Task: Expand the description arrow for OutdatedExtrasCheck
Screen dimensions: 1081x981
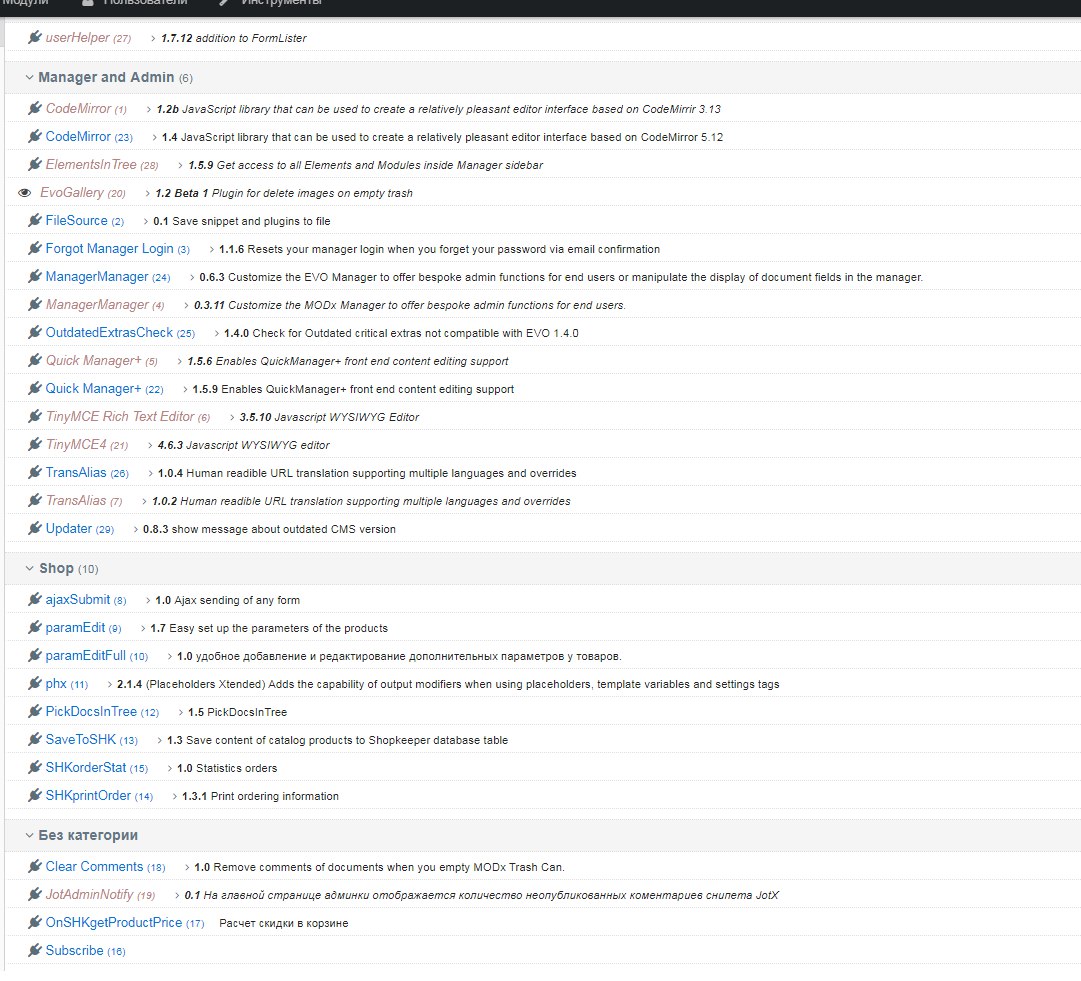Action: [x=215, y=333]
